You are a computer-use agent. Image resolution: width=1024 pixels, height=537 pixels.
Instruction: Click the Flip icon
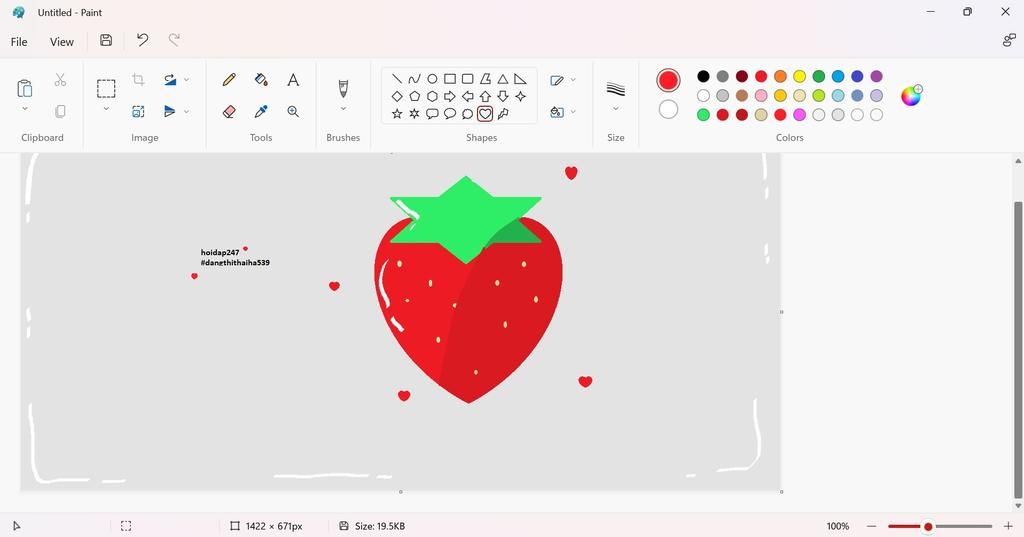(170, 112)
